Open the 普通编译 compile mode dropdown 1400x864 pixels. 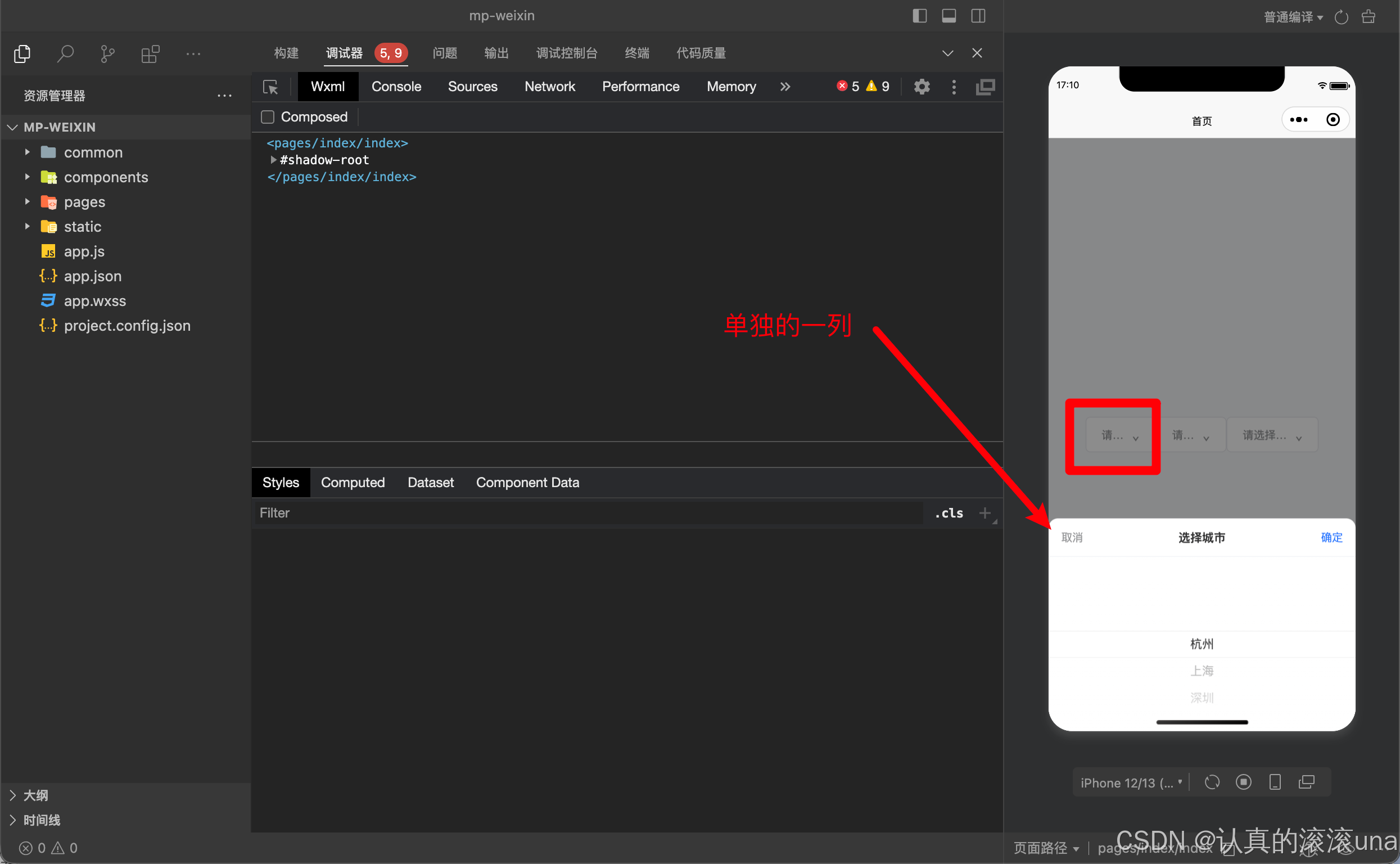point(1293,17)
